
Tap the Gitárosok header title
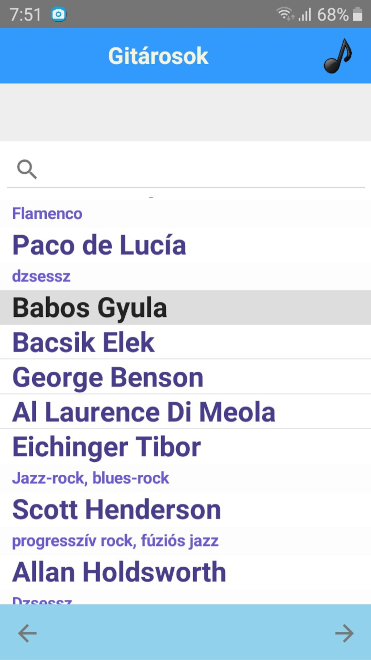coord(158,56)
